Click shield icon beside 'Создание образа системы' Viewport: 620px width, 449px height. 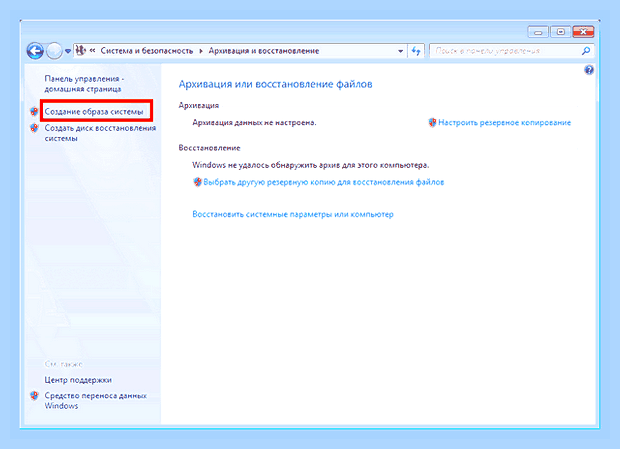pos(34,111)
